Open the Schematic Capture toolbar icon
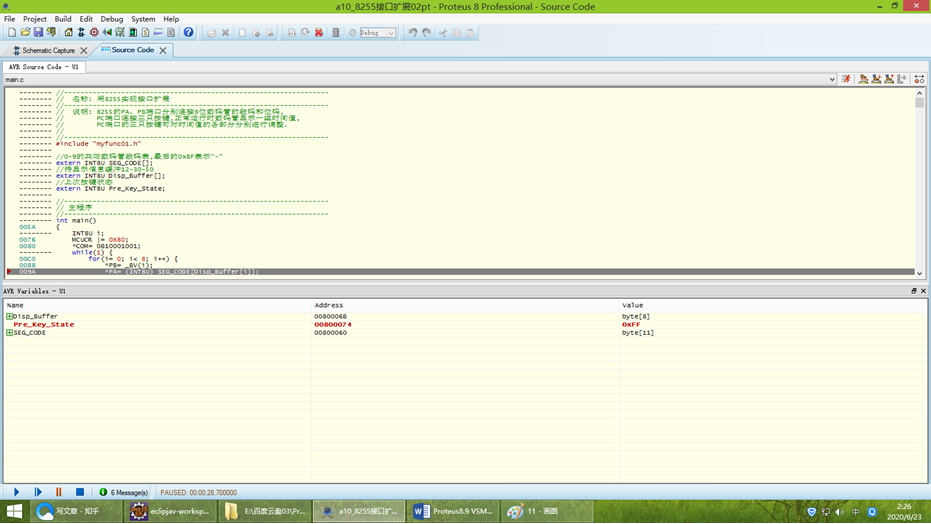 tap(81, 33)
